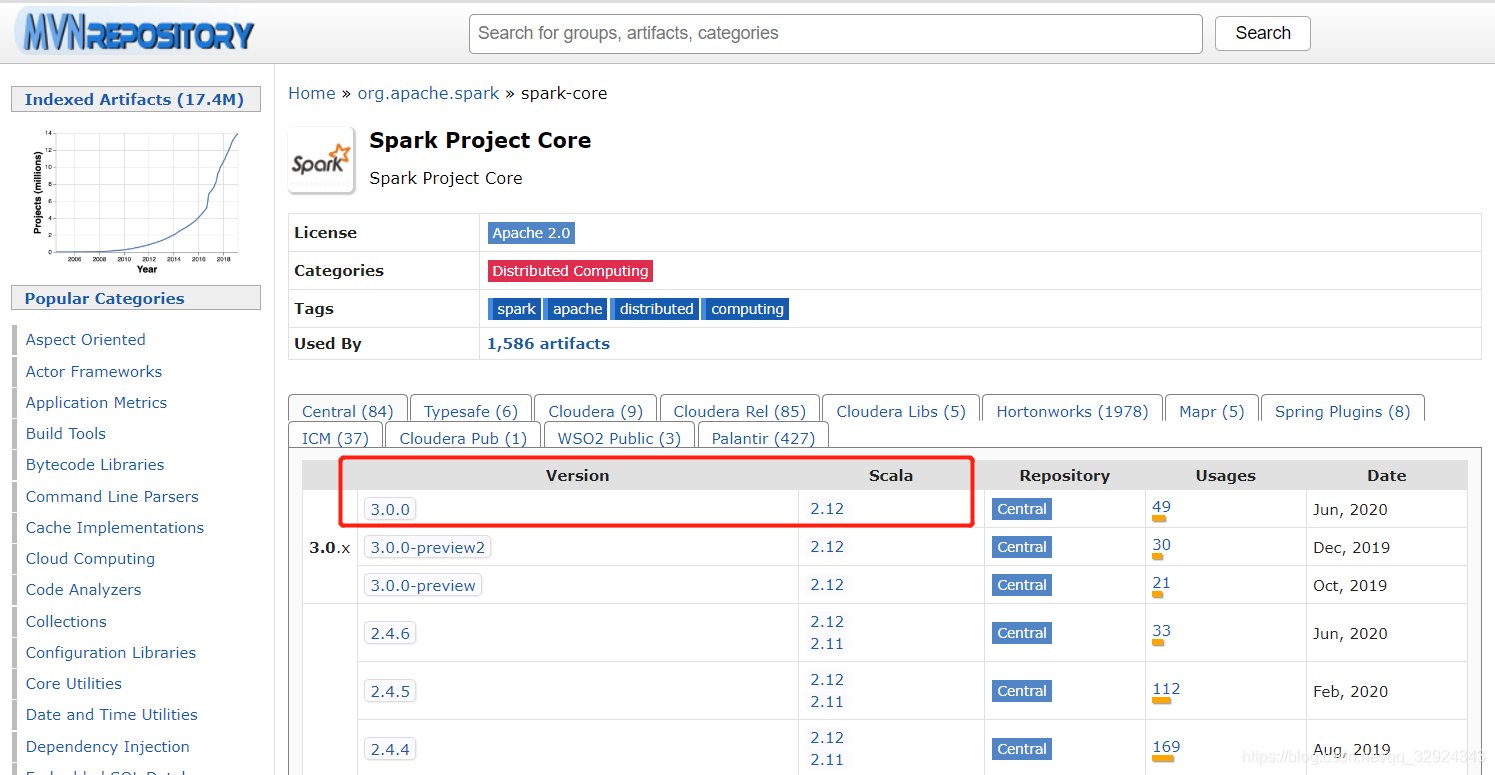Click the computing tag
The image size is (1495, 775).
coord(746,309)
